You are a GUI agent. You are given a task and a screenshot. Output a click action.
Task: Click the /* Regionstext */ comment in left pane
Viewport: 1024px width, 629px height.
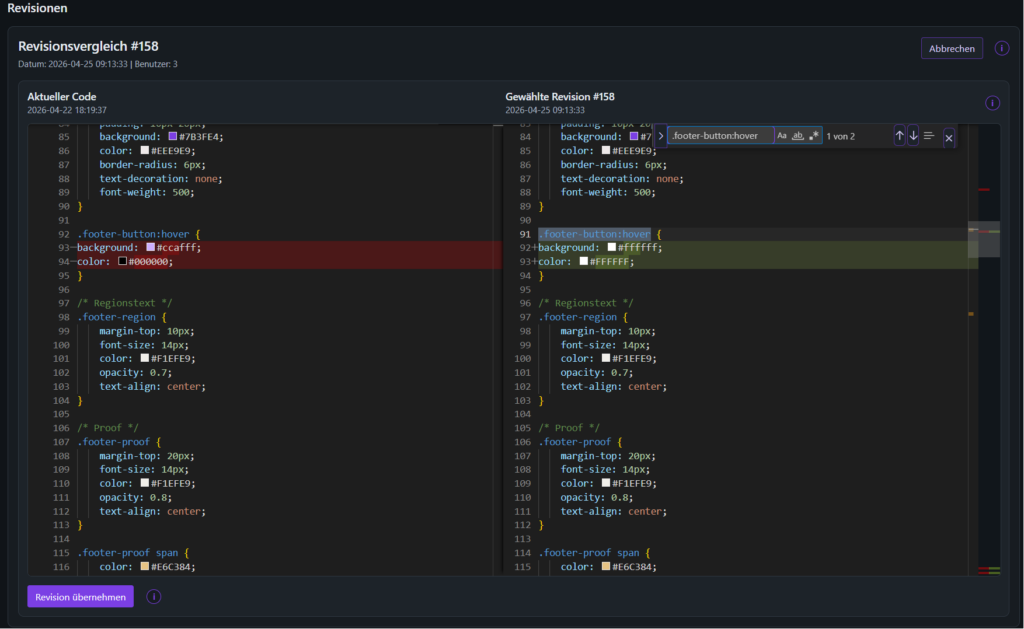click(x=125, y=303)
